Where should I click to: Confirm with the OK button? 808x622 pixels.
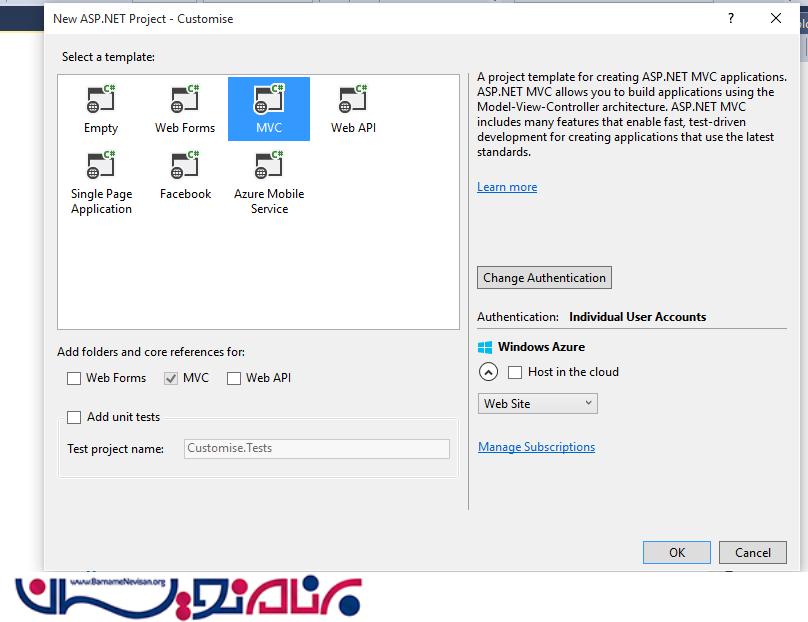pos(677,552)
